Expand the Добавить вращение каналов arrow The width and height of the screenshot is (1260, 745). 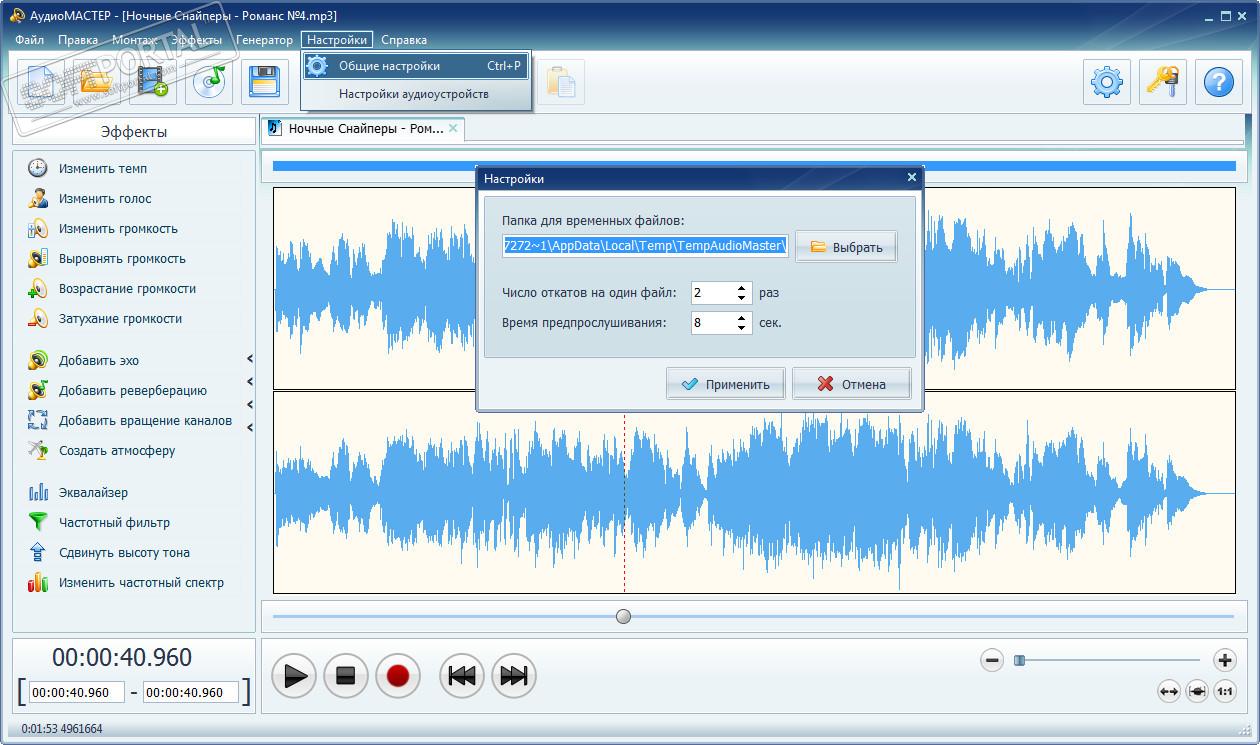click(x=250, y=428)
